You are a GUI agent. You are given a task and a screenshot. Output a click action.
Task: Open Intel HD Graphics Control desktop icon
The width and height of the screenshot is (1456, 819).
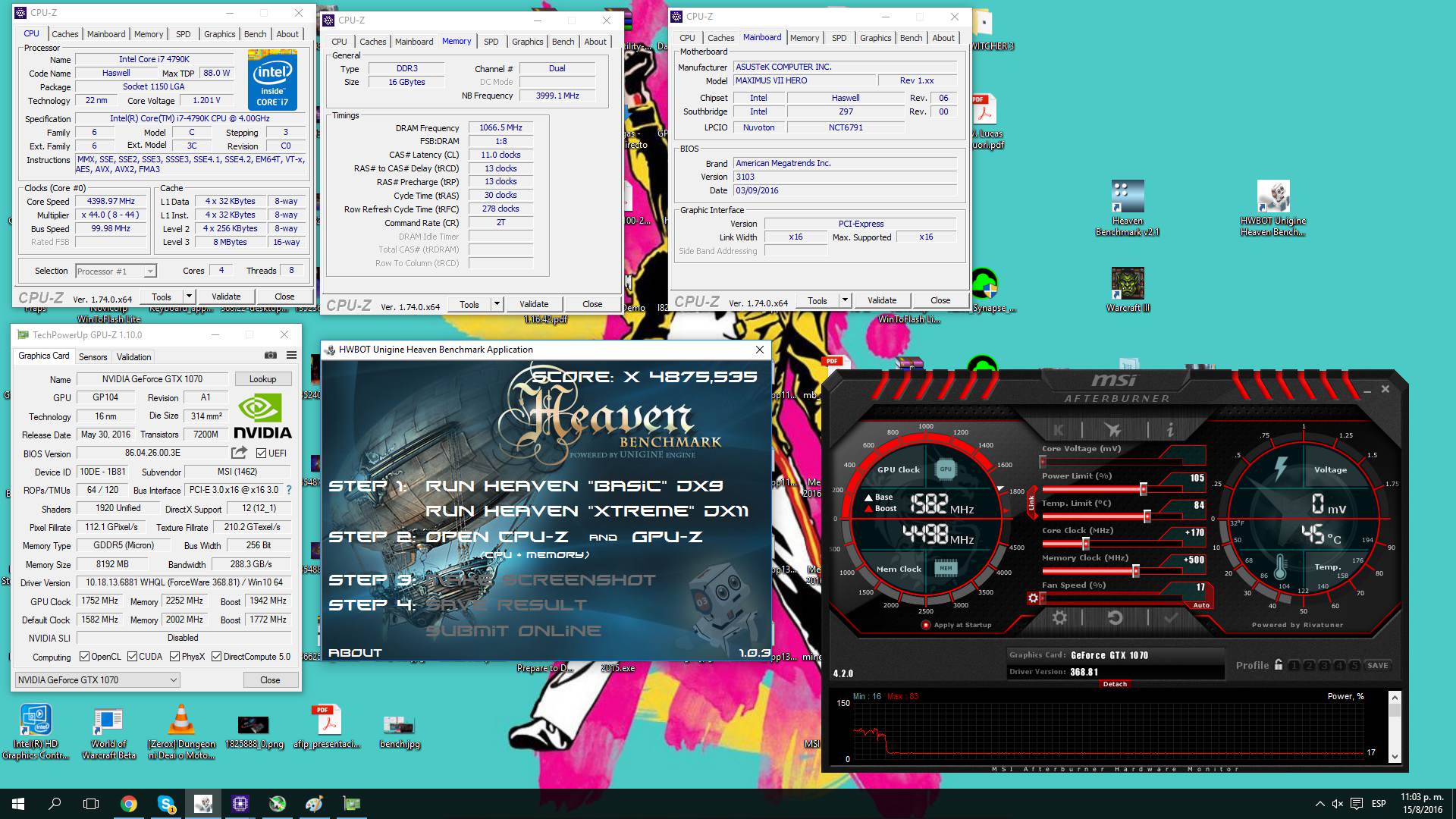pyautogui.click(x=36, y=732)
